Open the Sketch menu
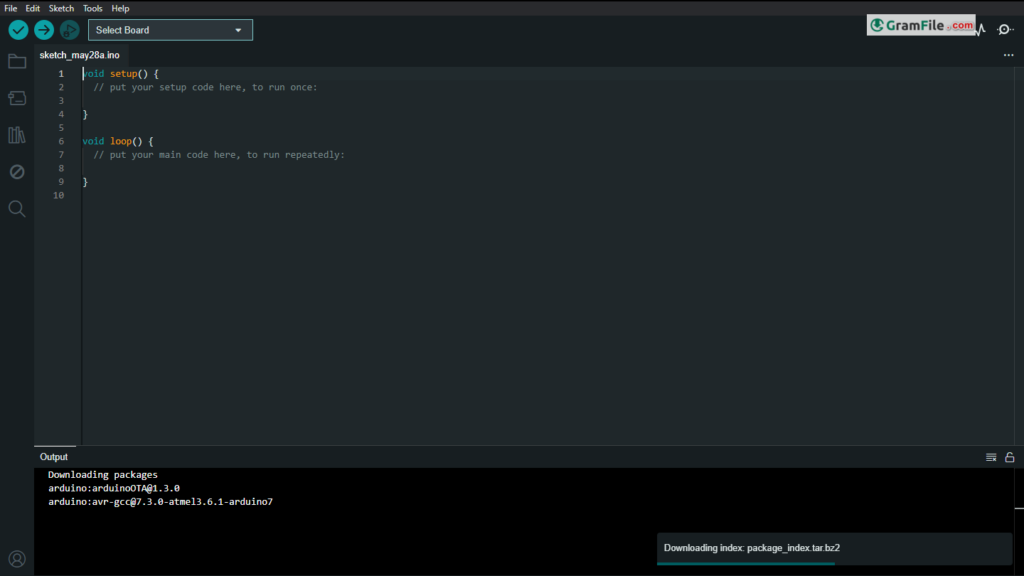Screen dimensions: 1024x576 tap(62, 8)
